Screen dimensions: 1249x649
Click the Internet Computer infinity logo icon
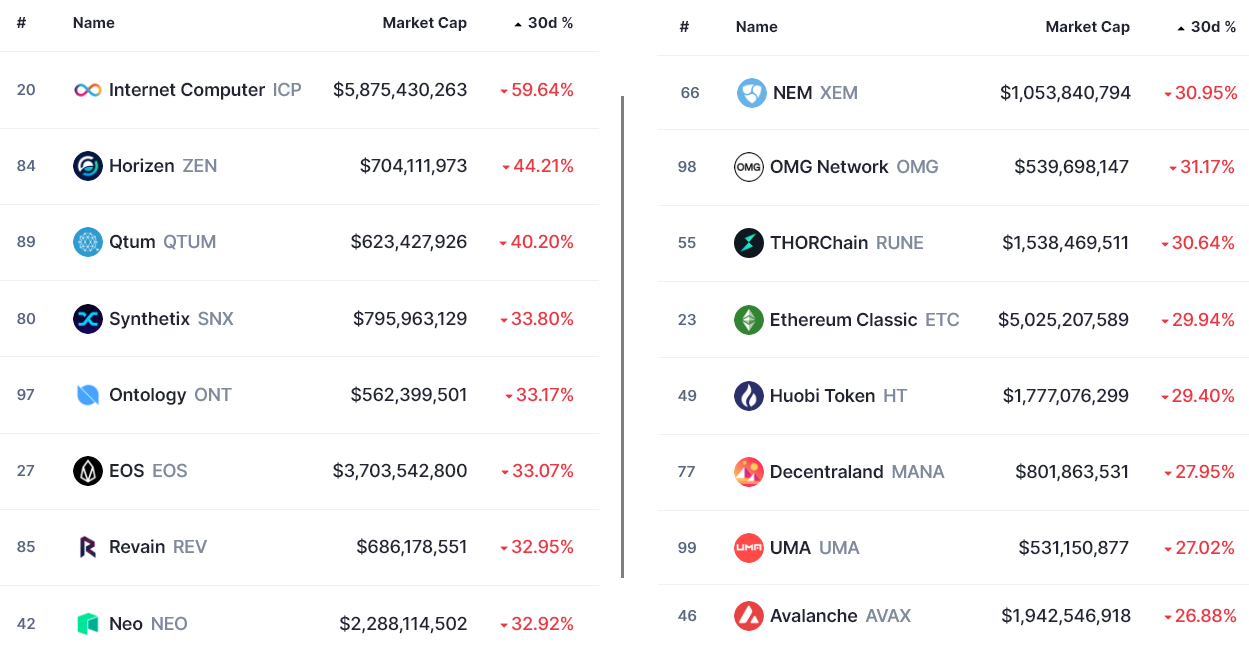pos(88,90)
